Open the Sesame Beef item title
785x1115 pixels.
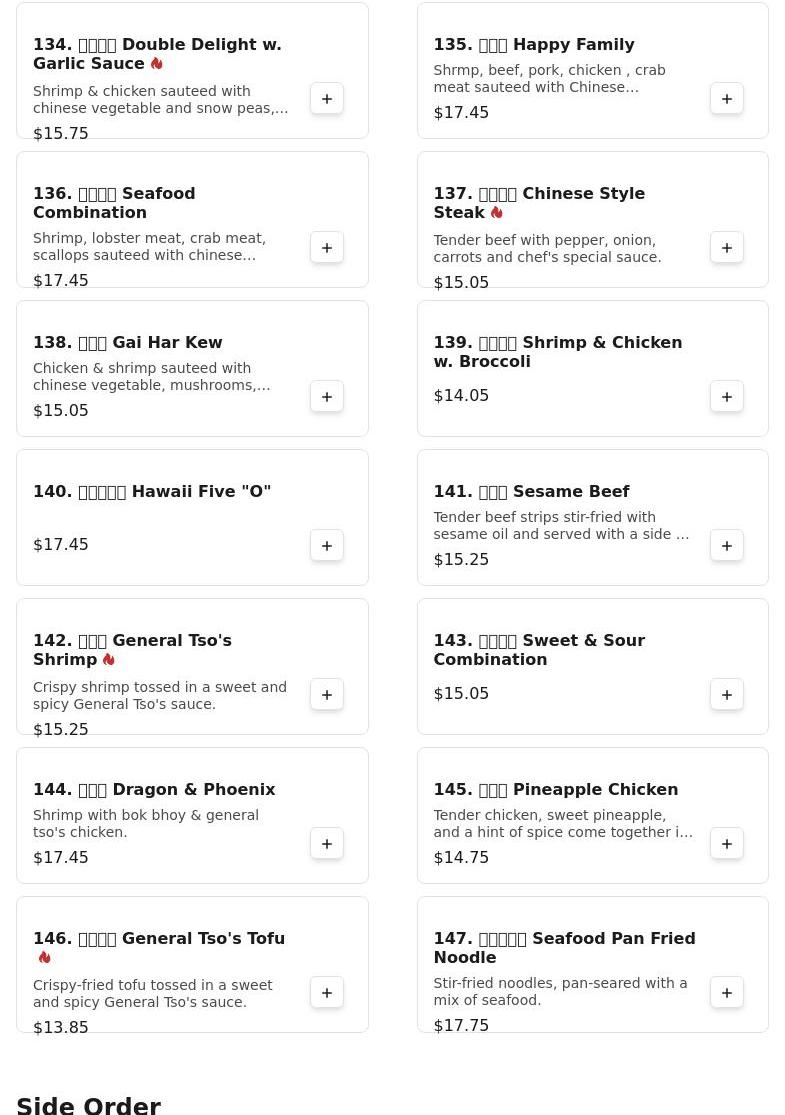[x=531, y=491]
